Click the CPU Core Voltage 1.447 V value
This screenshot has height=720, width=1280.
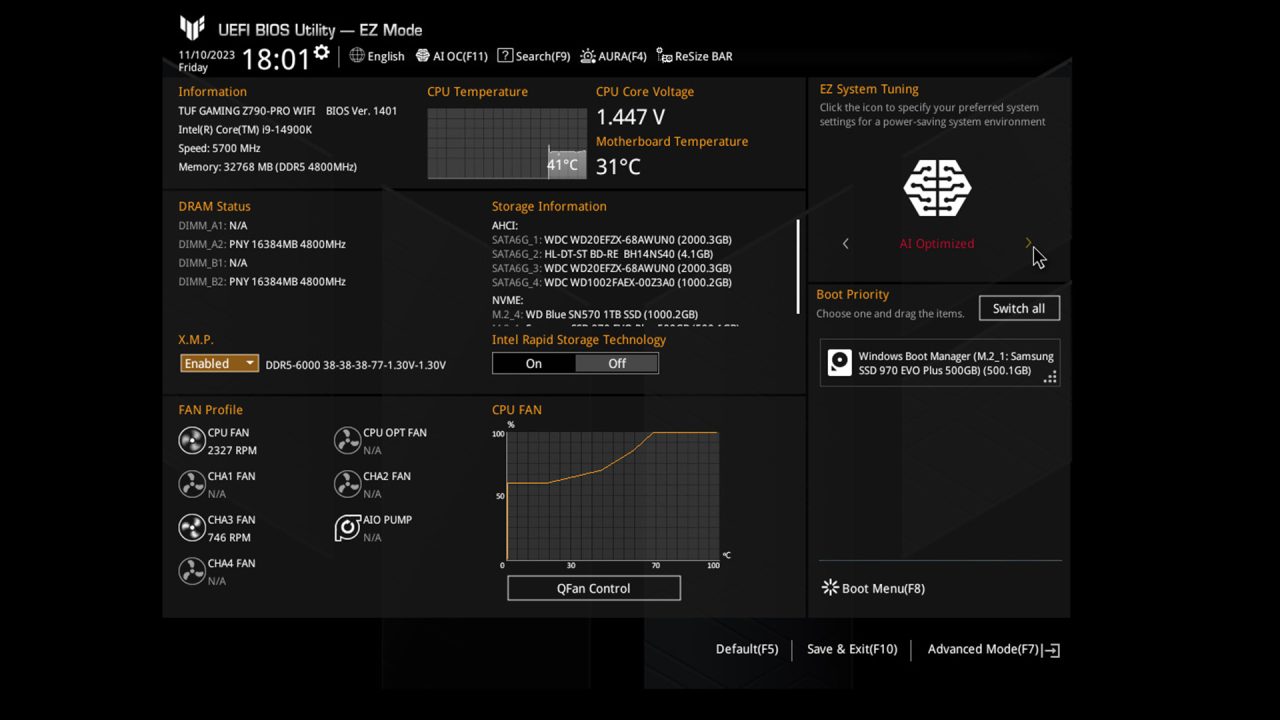click(630, 117)
